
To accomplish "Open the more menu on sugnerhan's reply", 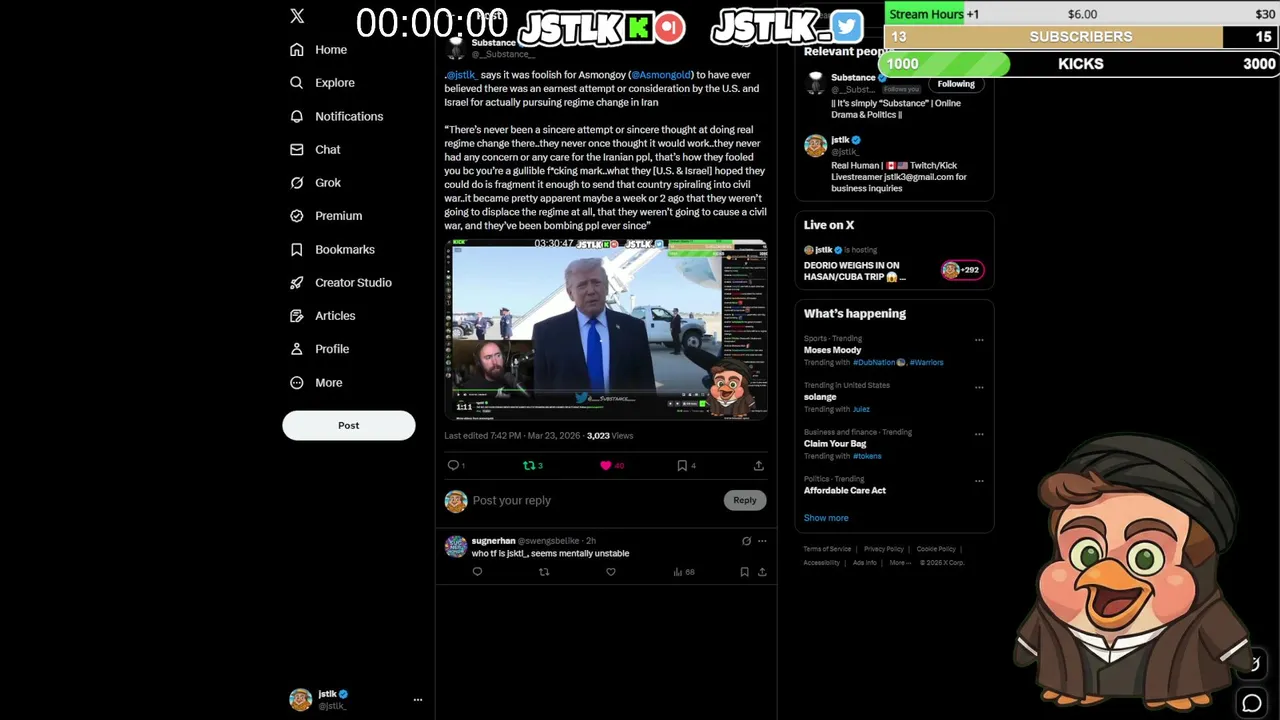I will [762, 541].
